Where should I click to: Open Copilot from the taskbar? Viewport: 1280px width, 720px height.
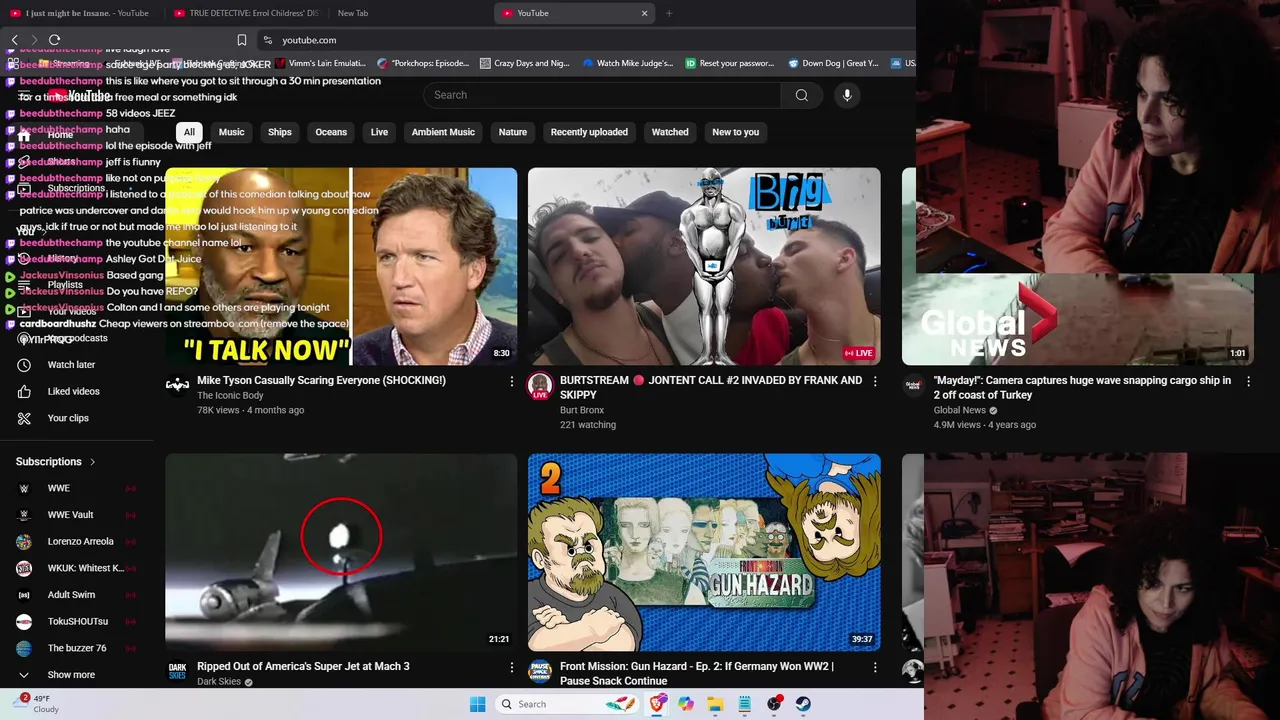pyautogui.click(x=686, y=704)
